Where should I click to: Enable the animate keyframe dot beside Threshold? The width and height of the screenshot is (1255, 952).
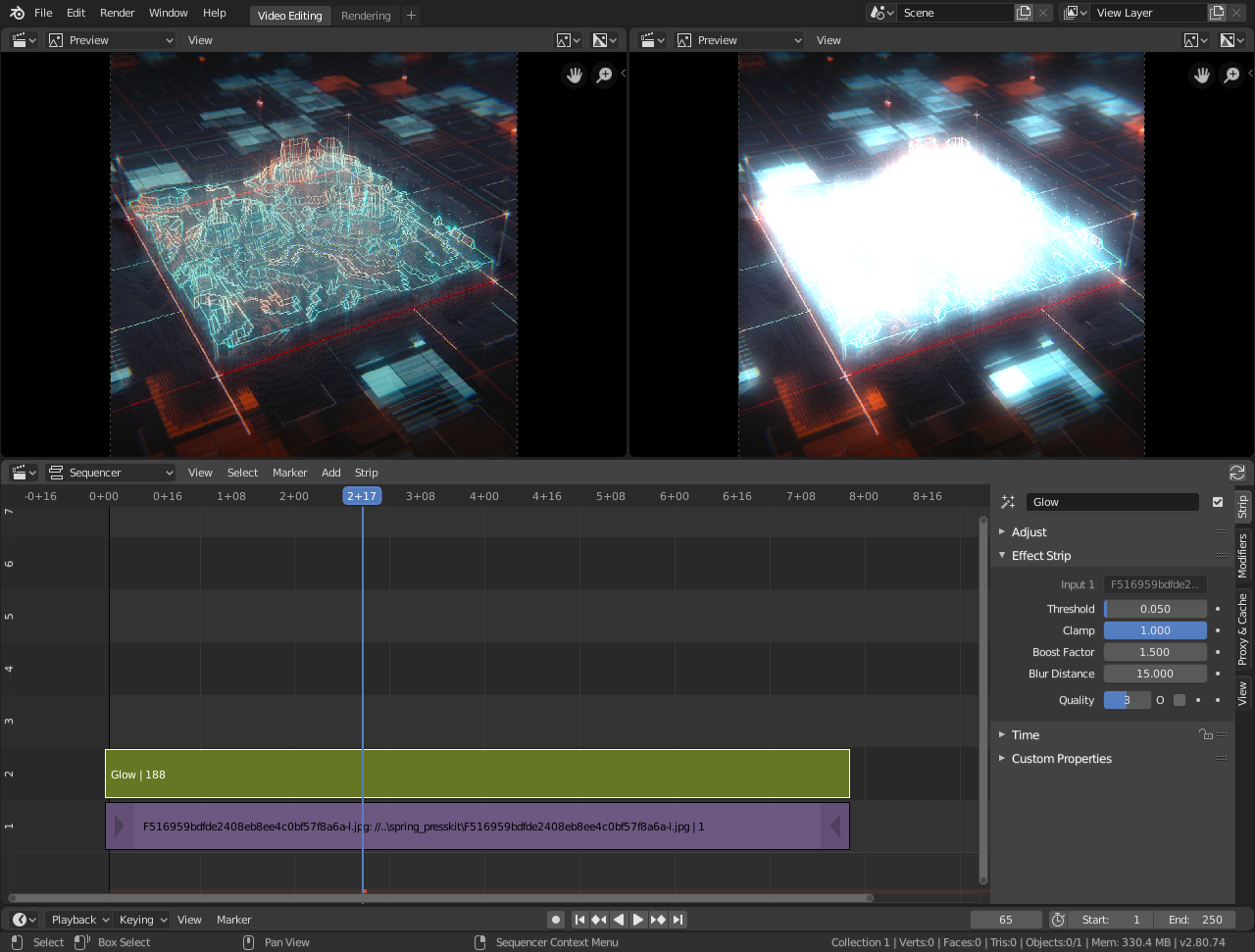click(x=1219, y=609)
